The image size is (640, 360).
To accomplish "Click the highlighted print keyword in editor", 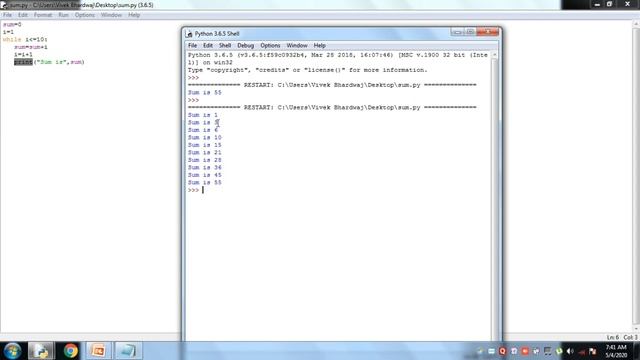I will click(23, 62).
